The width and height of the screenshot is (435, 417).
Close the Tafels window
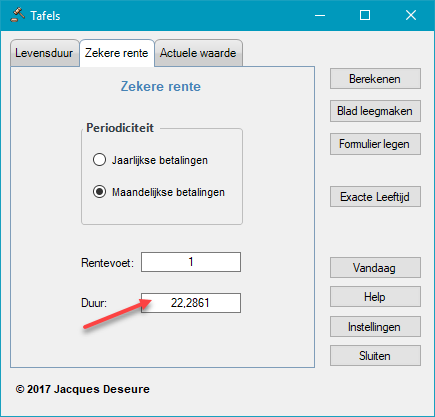[x=411, y=15]
